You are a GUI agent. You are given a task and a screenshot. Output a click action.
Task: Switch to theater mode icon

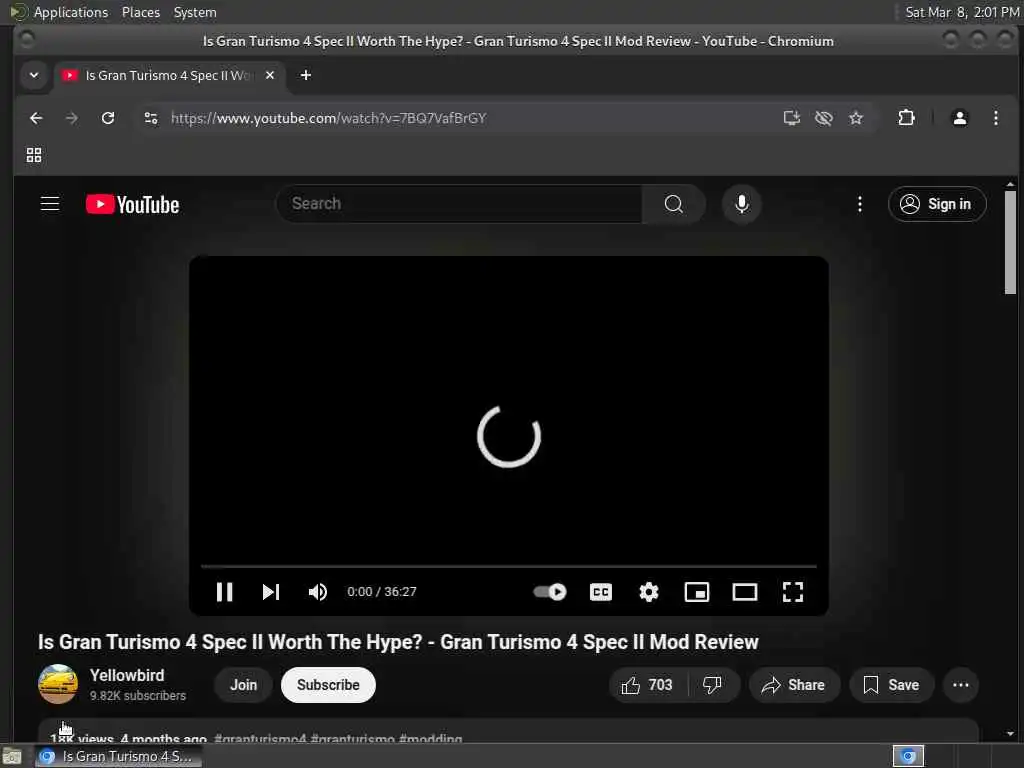pos(744,592)
